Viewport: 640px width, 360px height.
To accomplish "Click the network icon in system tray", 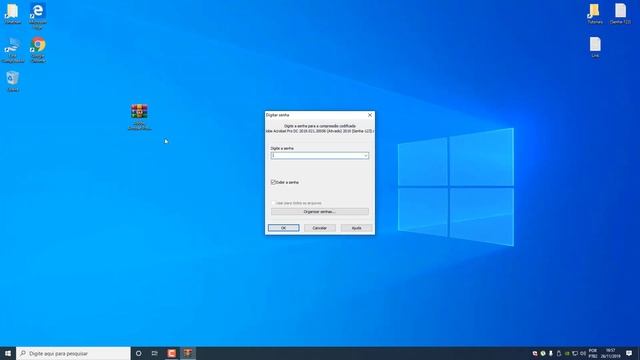I will [575, 353].
